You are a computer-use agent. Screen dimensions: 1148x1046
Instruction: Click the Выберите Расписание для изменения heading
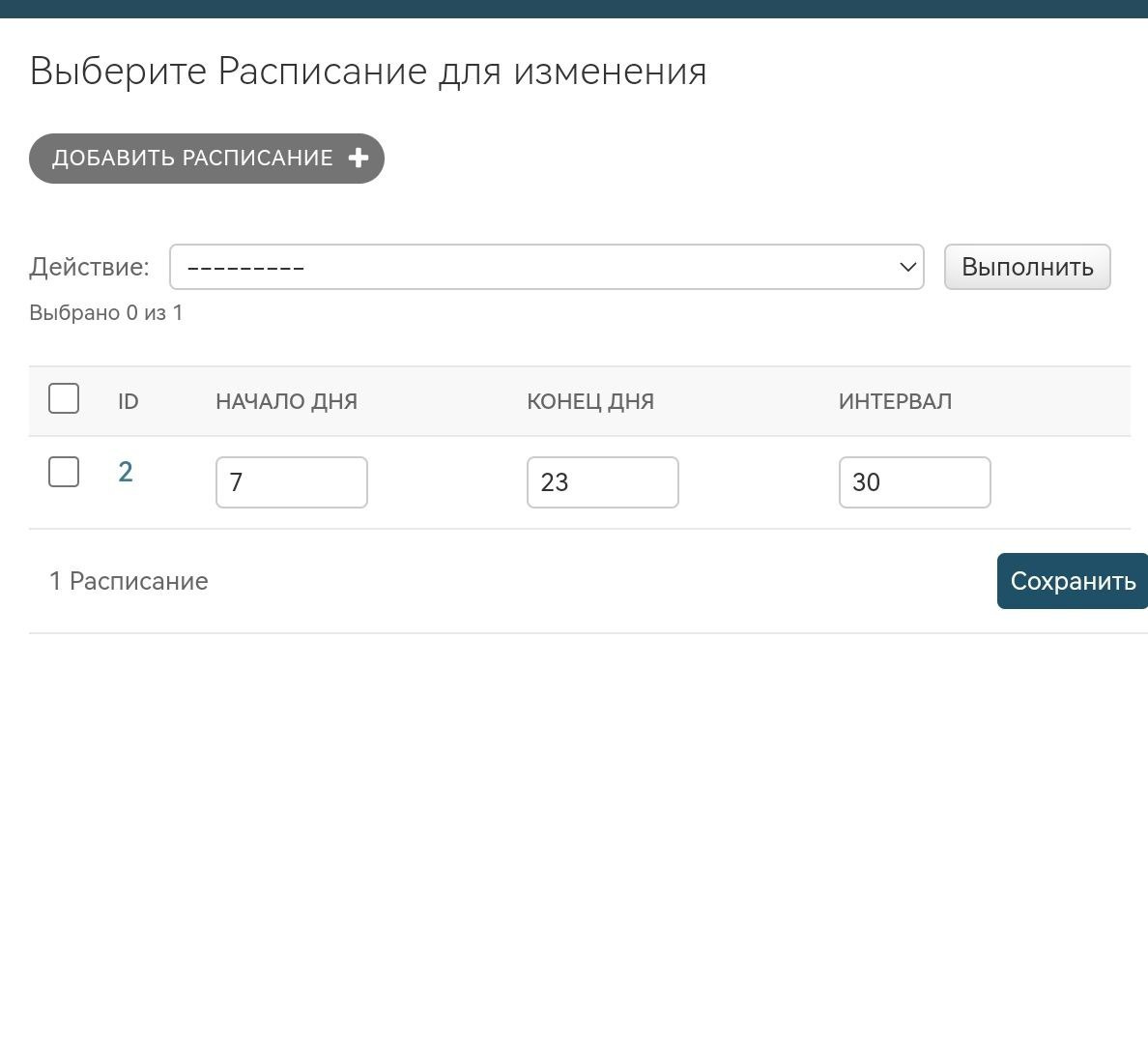tap(368, 72)
